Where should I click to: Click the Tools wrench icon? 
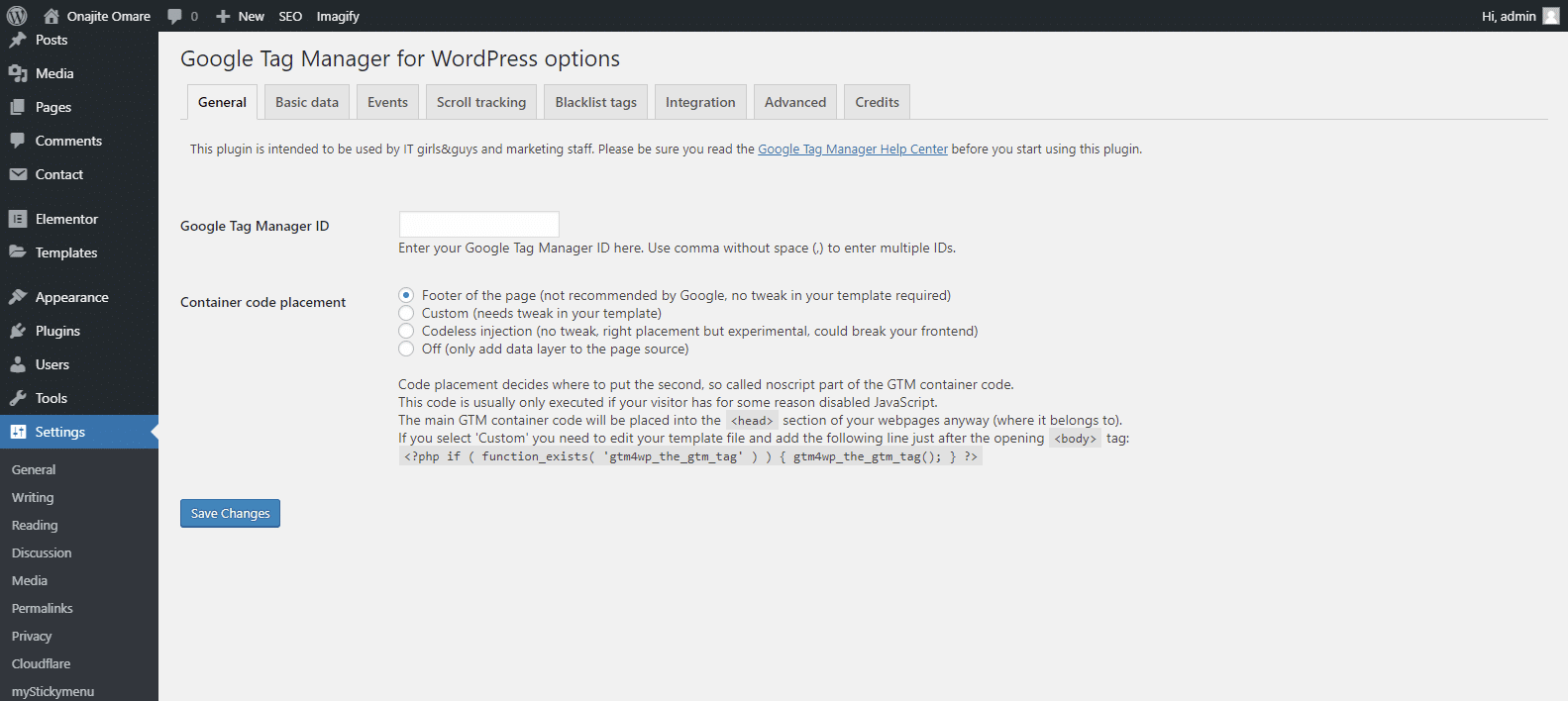pyautogui.click(x=18, y=398)
